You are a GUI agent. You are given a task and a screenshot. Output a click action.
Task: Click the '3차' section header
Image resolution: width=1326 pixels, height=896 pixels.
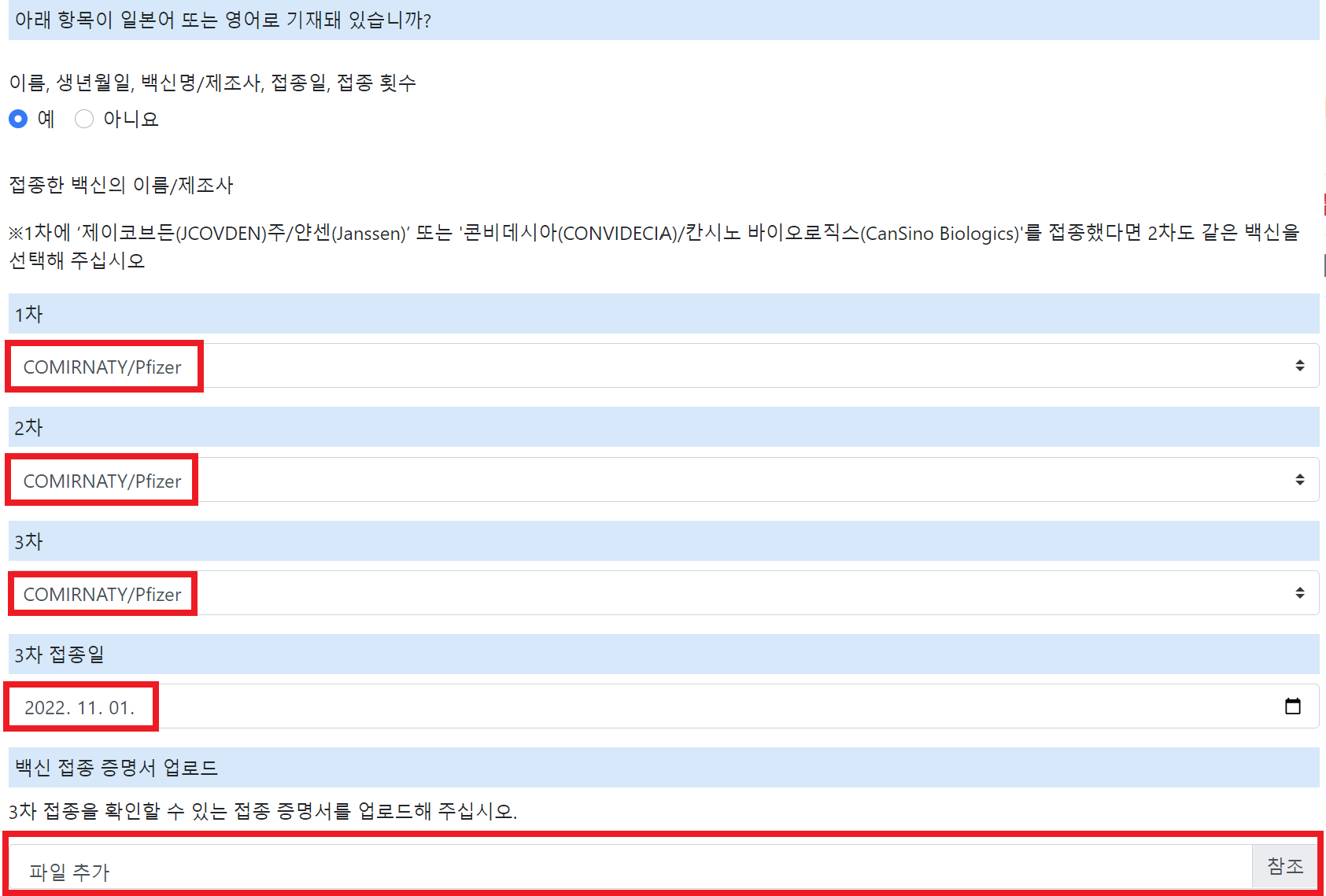tap(663, 541)
